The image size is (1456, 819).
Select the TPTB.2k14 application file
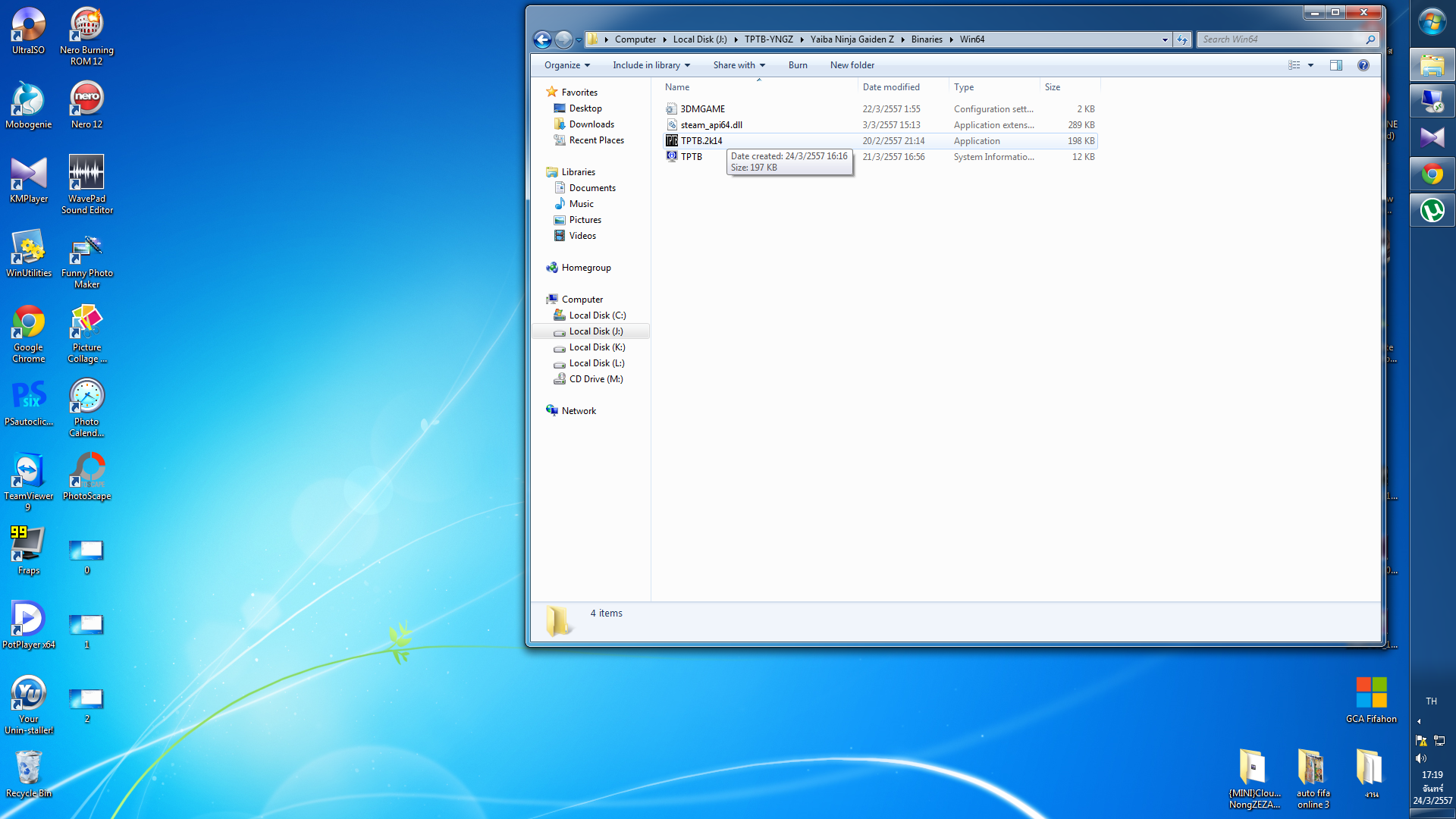(x=701, y=141)
